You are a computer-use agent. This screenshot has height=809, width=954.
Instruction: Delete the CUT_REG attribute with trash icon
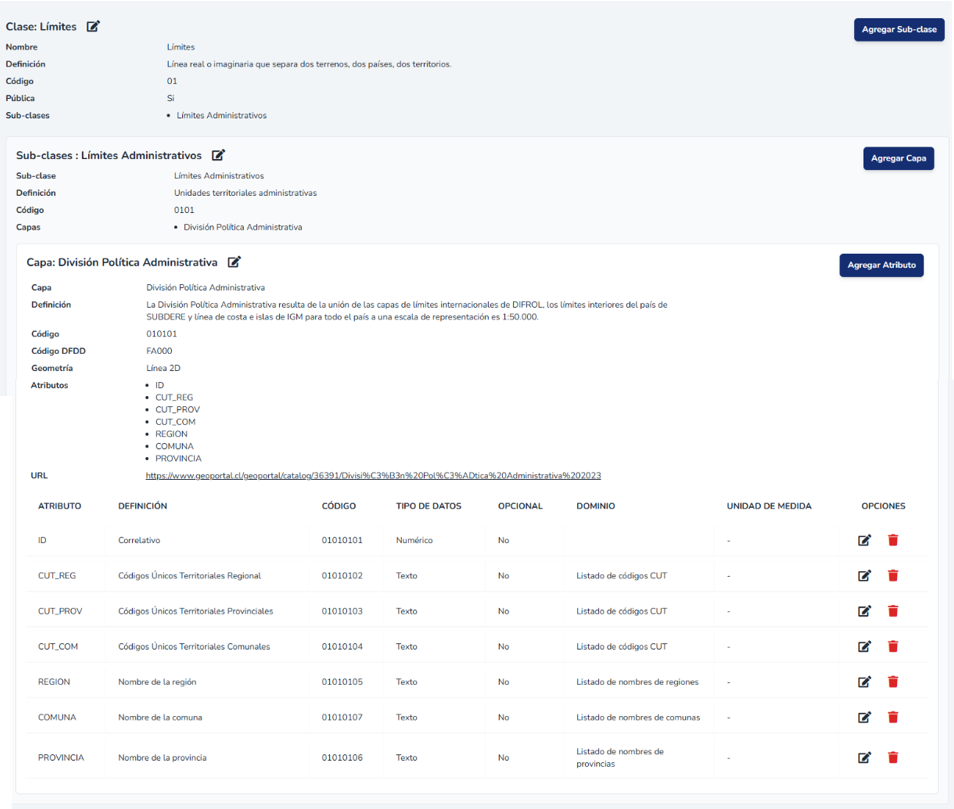pos(893,575)
